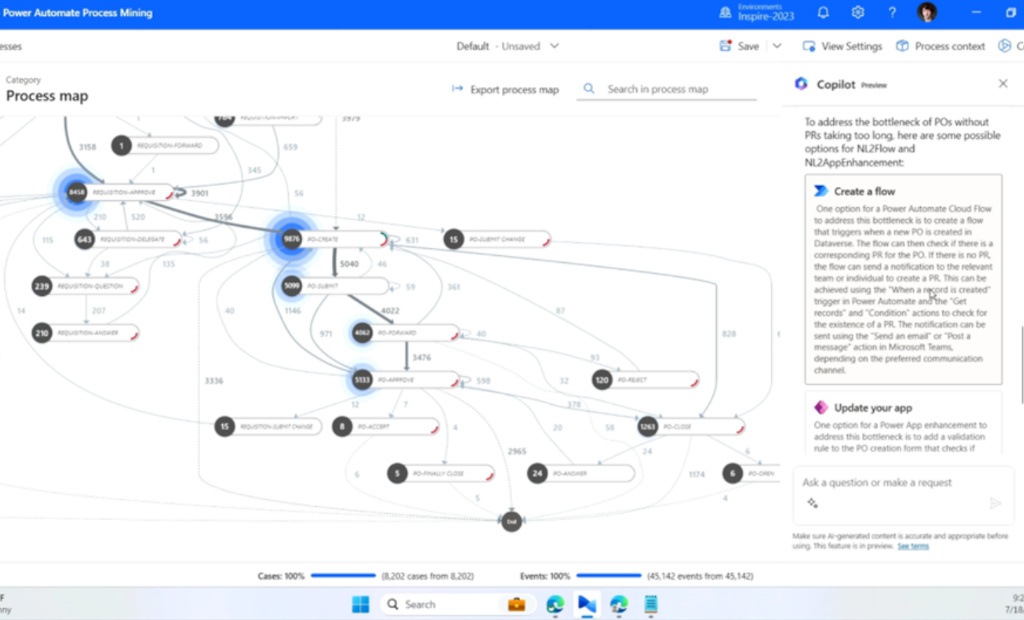Select the PO-REJECT node 120
Screen dimensions: 1024x620
click(x=645, y=380)
